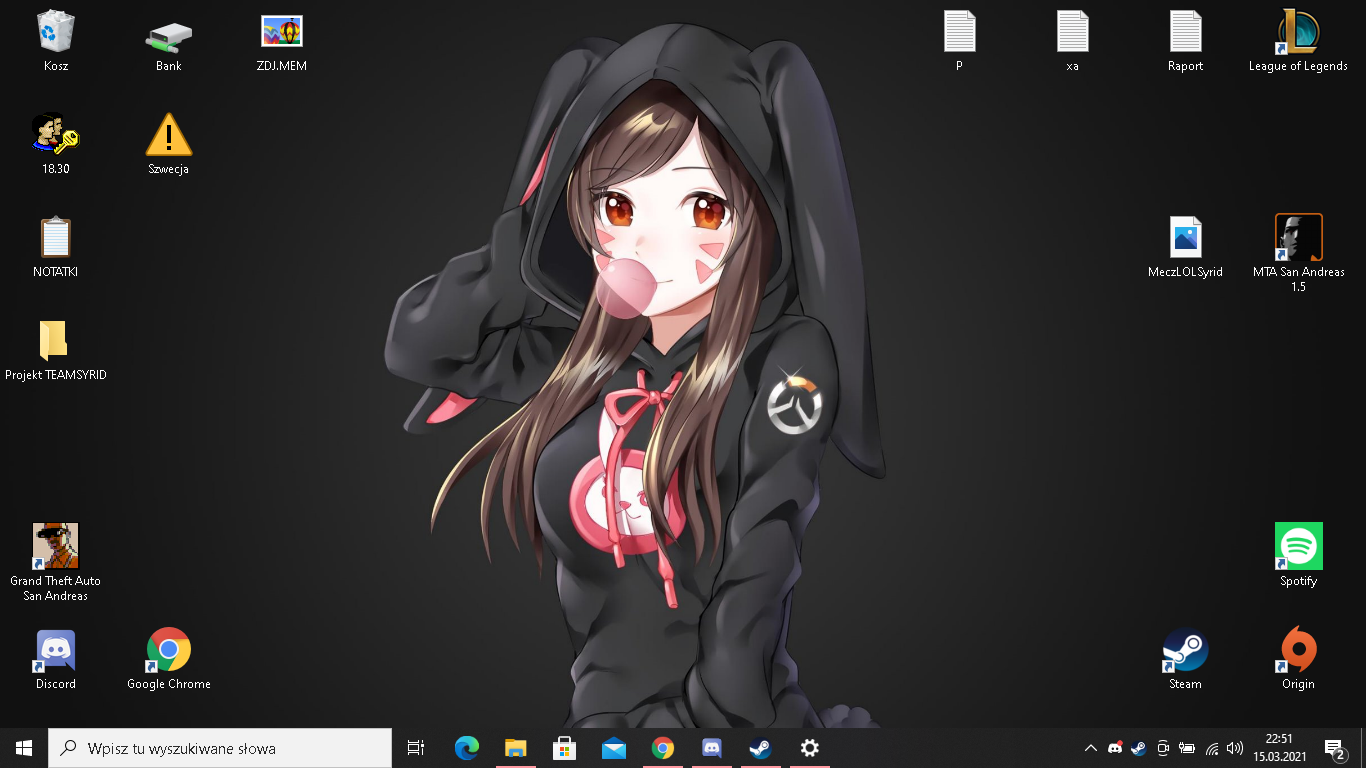
Task: Select Grand Theft Auto San Andreas shortcut
Action: tap(56, 562)
